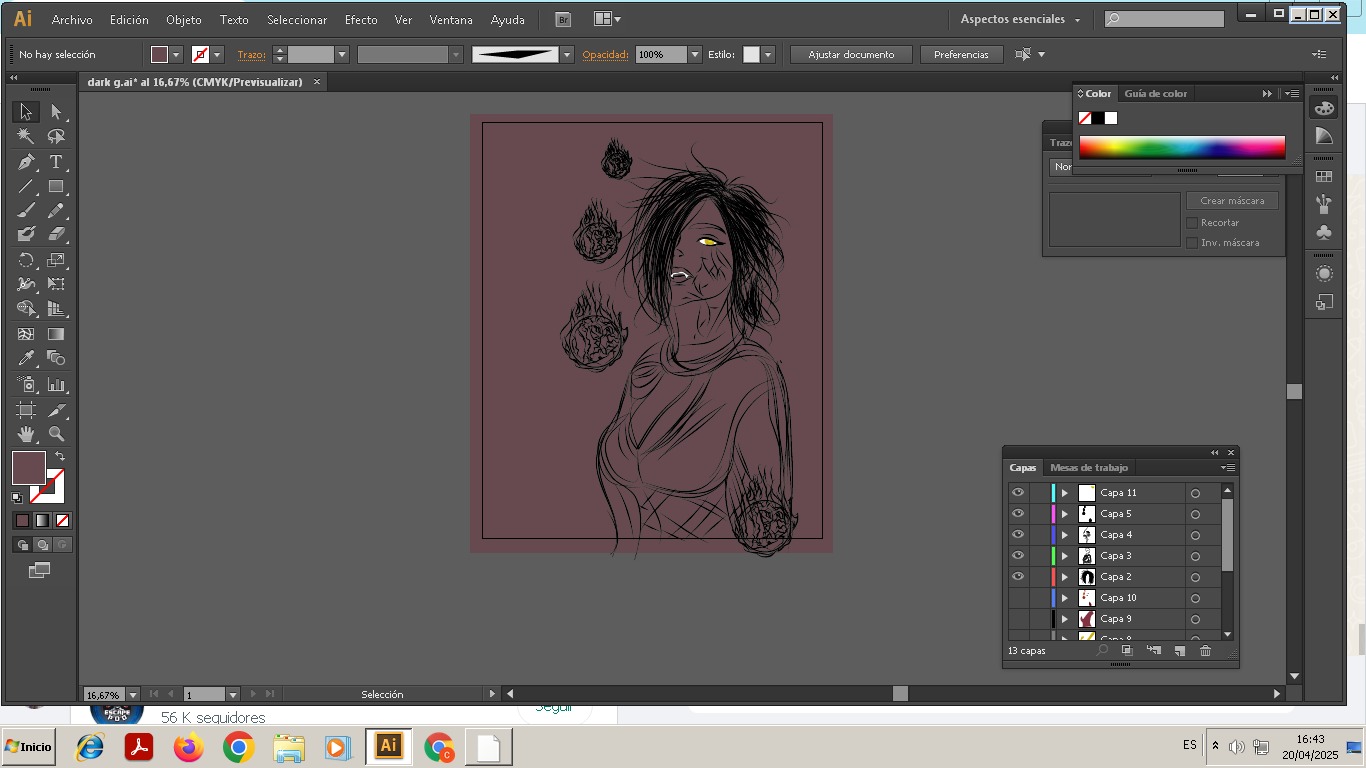Screen dimensions: 1366x768
Task: Select the Symbol Sprayer tool
Action: click(26, 385)
